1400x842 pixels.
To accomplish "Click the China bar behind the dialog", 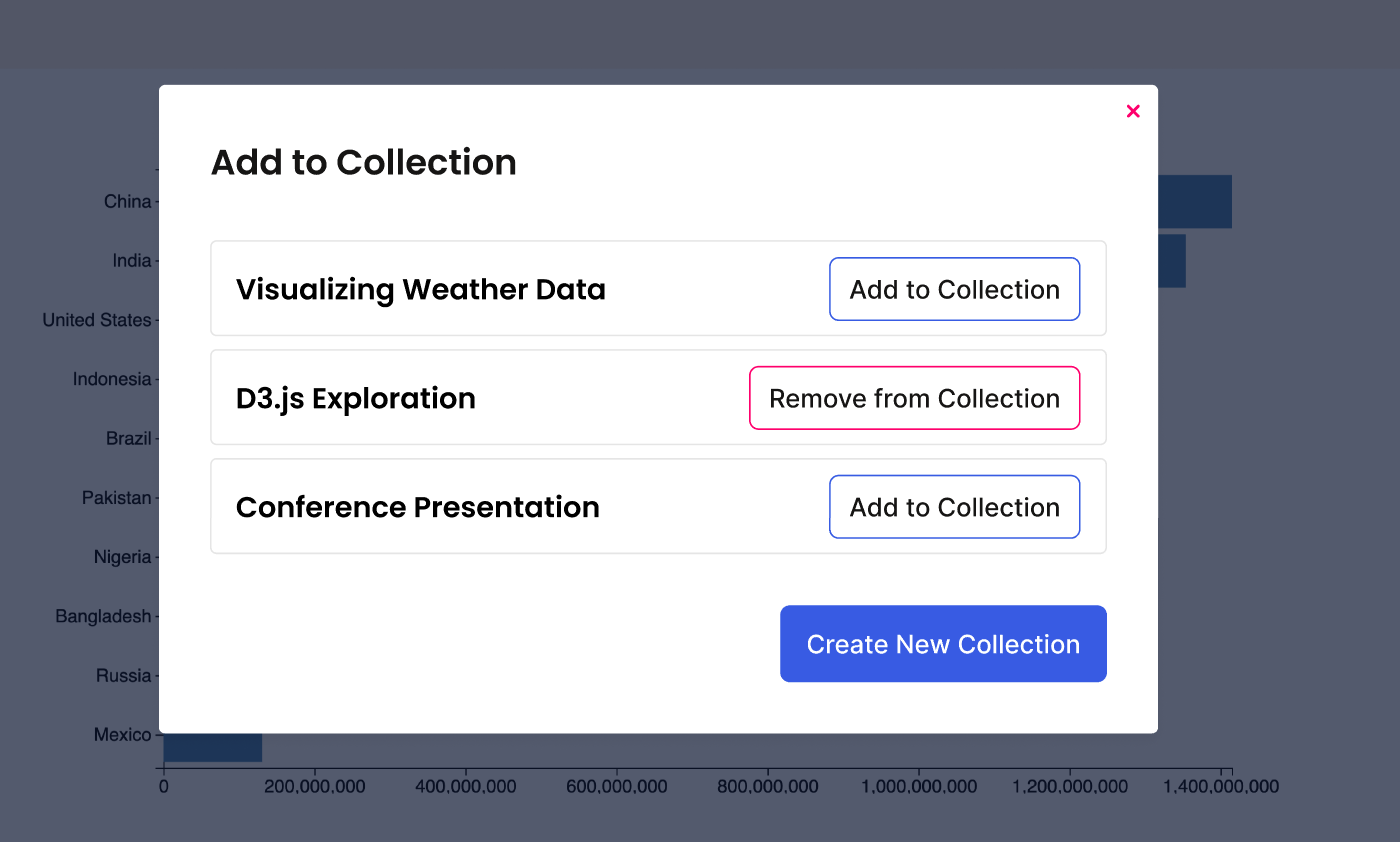I will 1195,201.
